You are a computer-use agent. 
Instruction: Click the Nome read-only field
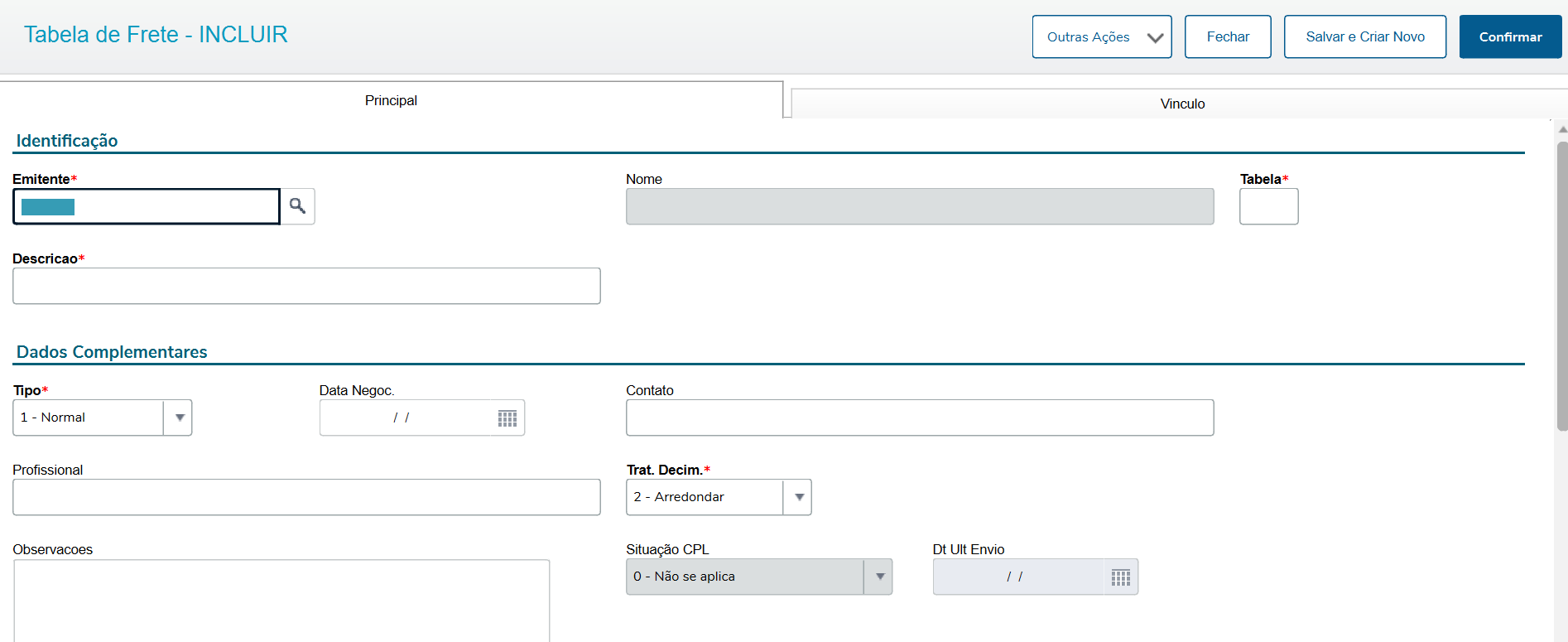click(920, 206)
